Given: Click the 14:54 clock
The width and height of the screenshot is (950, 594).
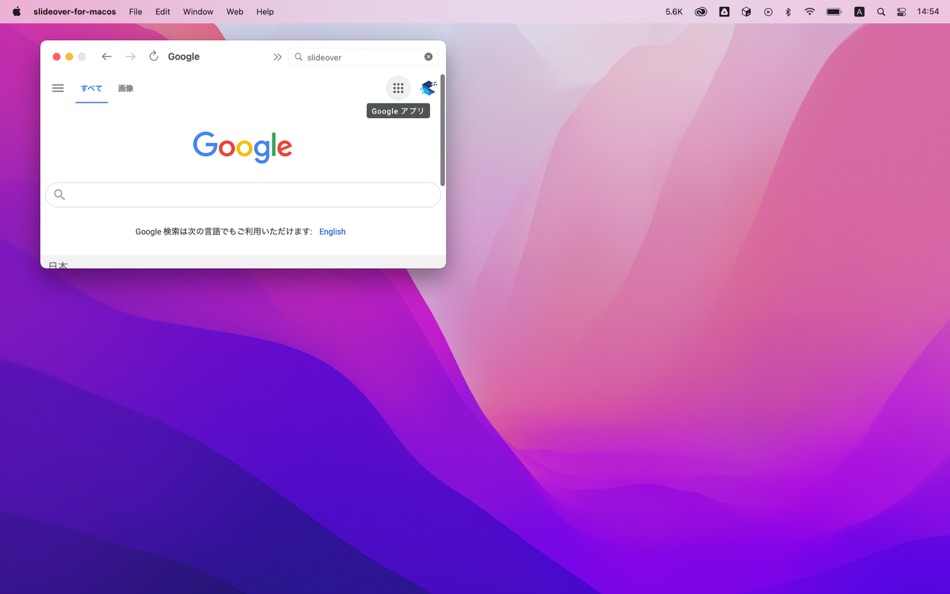Looking at the screenshot, I should 928,12.
